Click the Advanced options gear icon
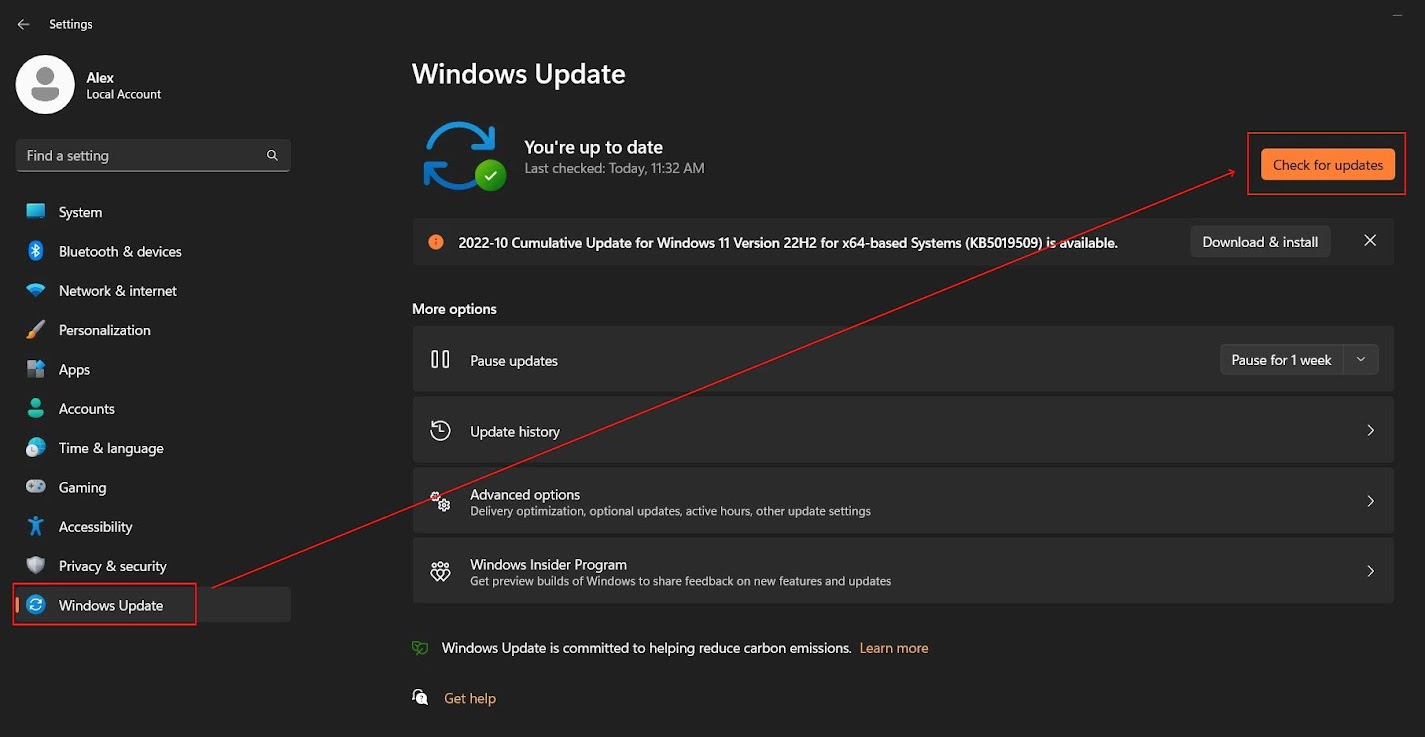The width and height of the screenshot is (1425, 737). click(440, 501)
